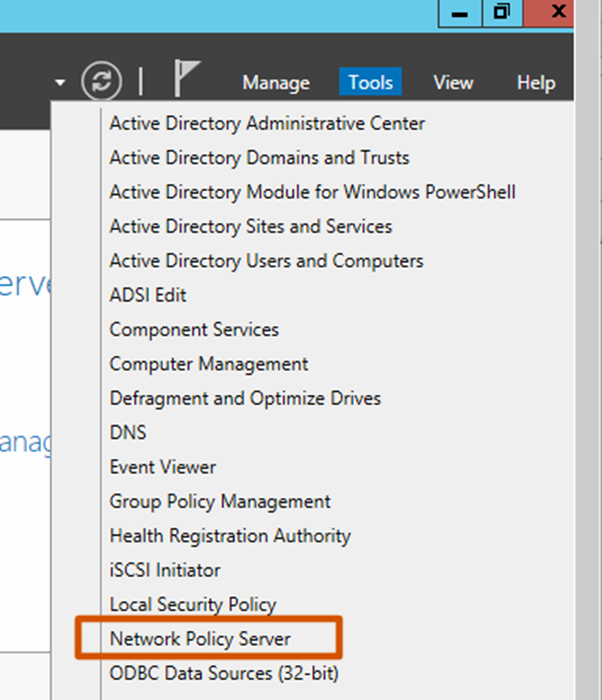Select the DNS entry
The width and height of the screenshot is (602, 700).
click(x=128, y=433)
